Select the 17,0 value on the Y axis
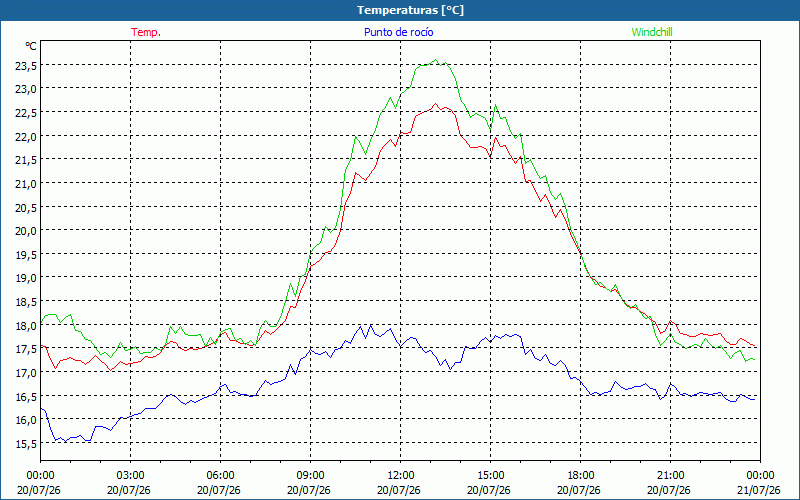Viewport: 800px width, 500px height. click(26, 372)
